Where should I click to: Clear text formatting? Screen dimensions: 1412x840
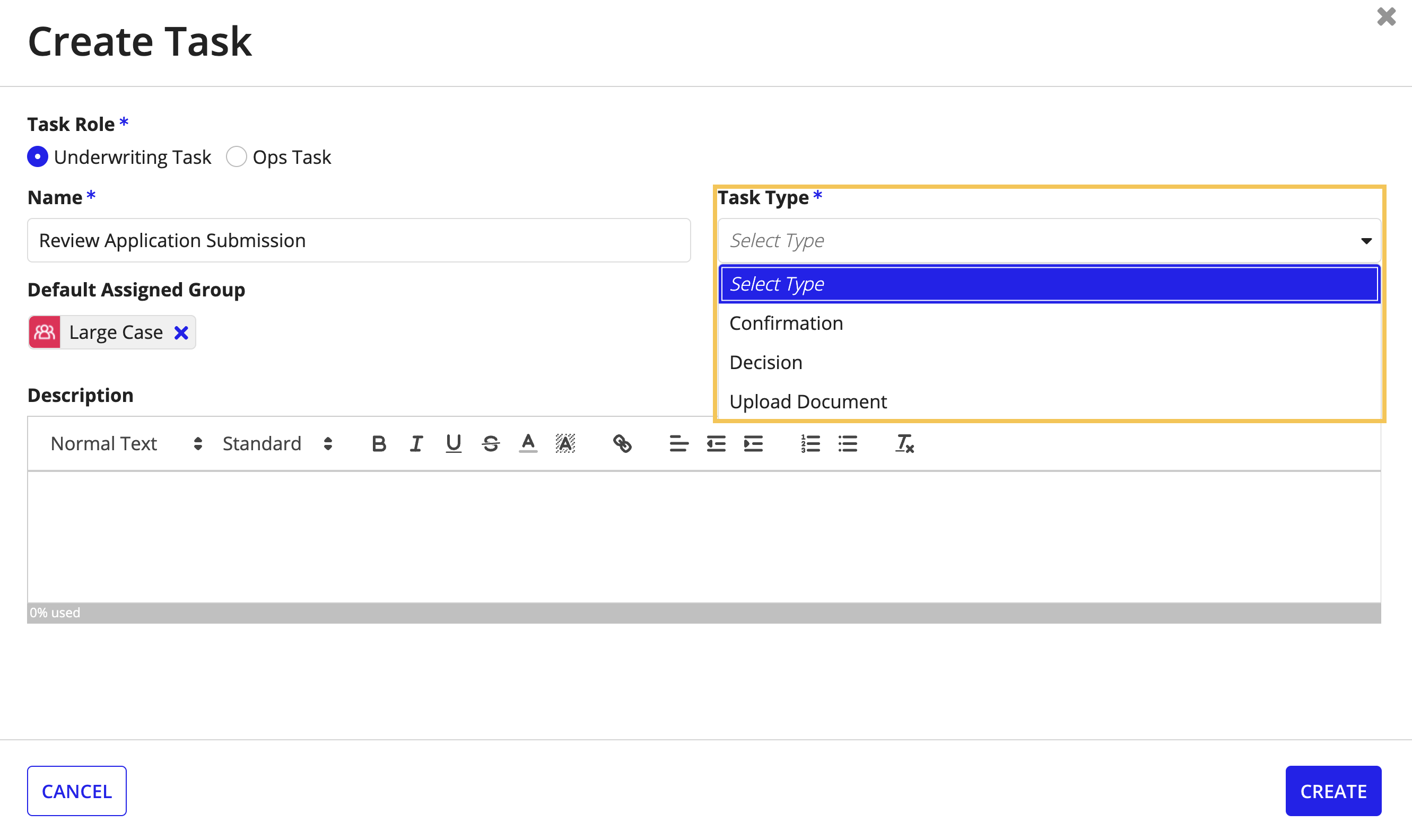[904, 444]
